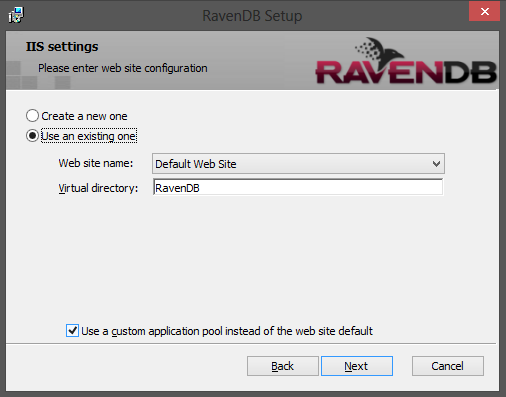Viewport: 506px width, 397px height.
Task: Click Next to continue setup
Action: click(x=357, y=366)
